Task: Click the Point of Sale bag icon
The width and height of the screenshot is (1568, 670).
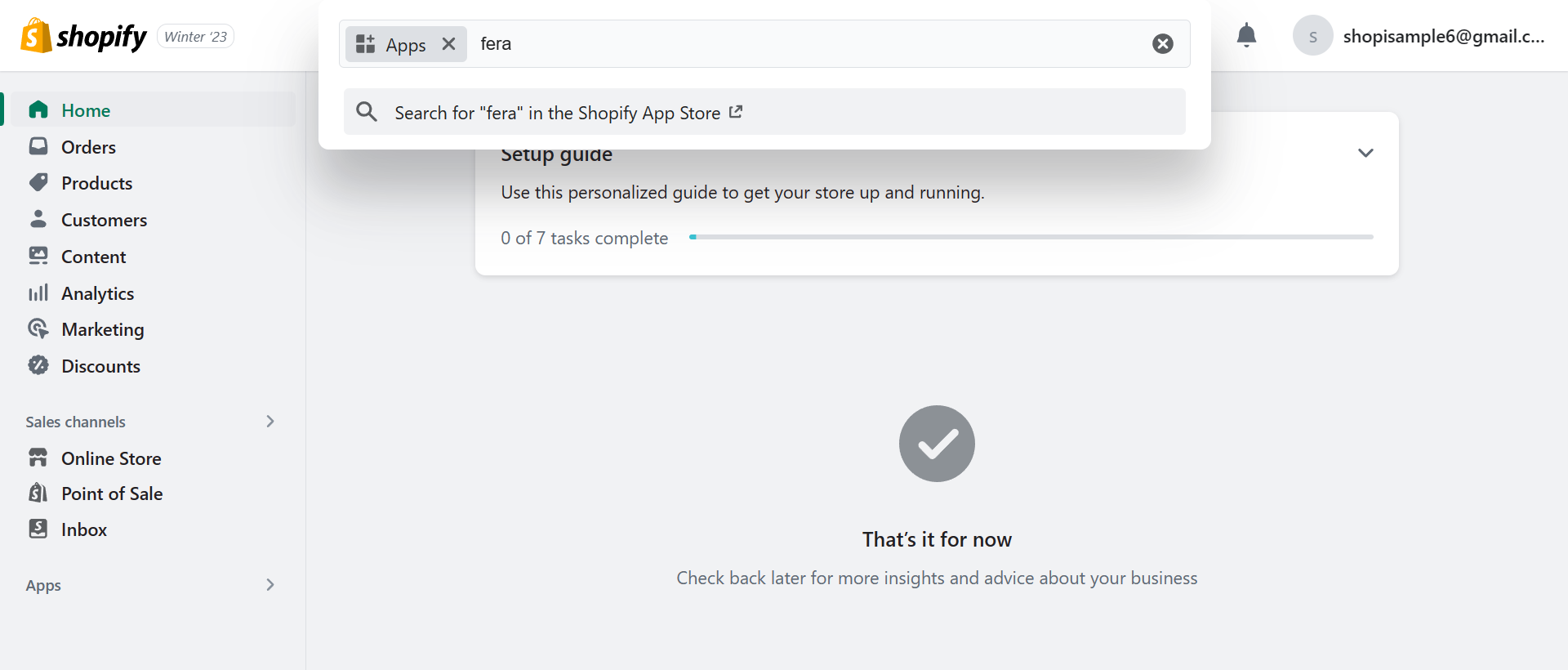Action: click(x=38, y=493)
